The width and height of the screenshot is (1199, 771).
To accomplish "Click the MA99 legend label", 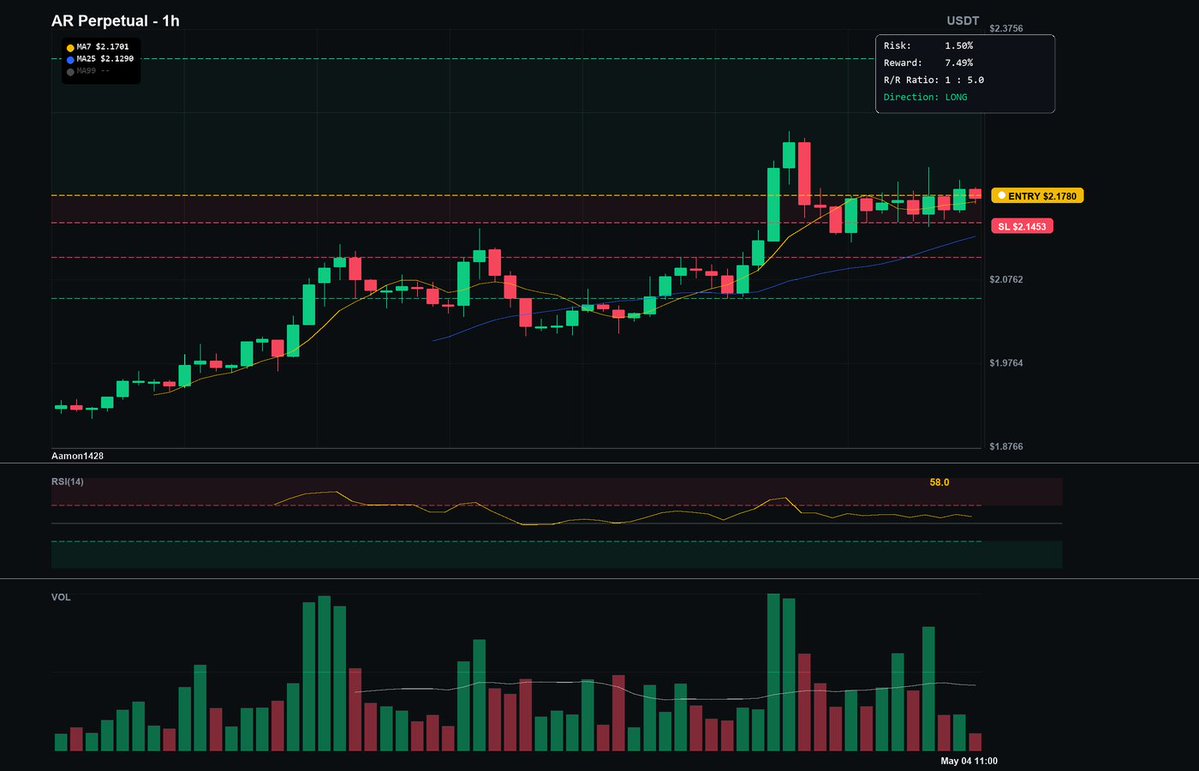I will point(93,71).
